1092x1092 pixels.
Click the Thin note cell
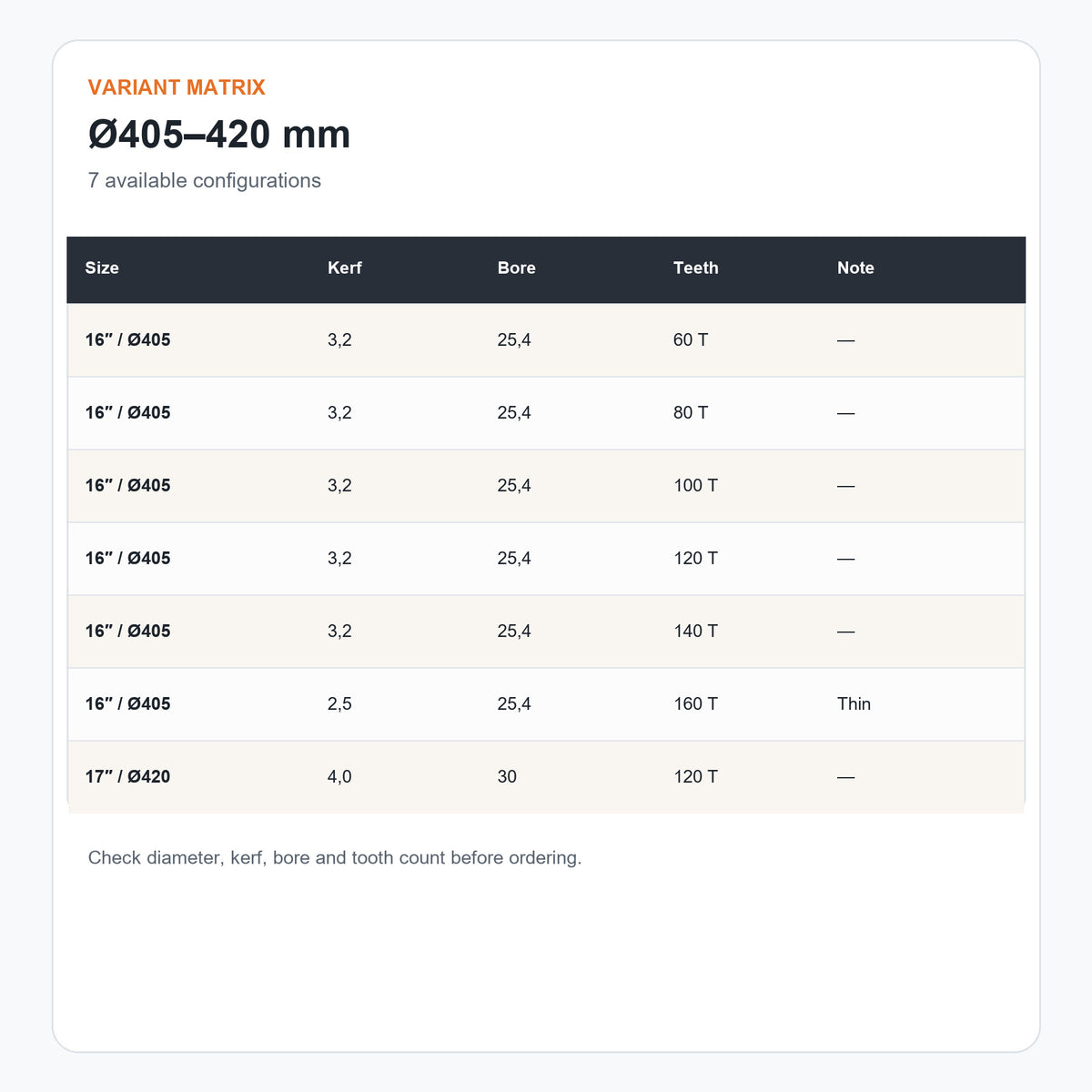tap(854, 703)
